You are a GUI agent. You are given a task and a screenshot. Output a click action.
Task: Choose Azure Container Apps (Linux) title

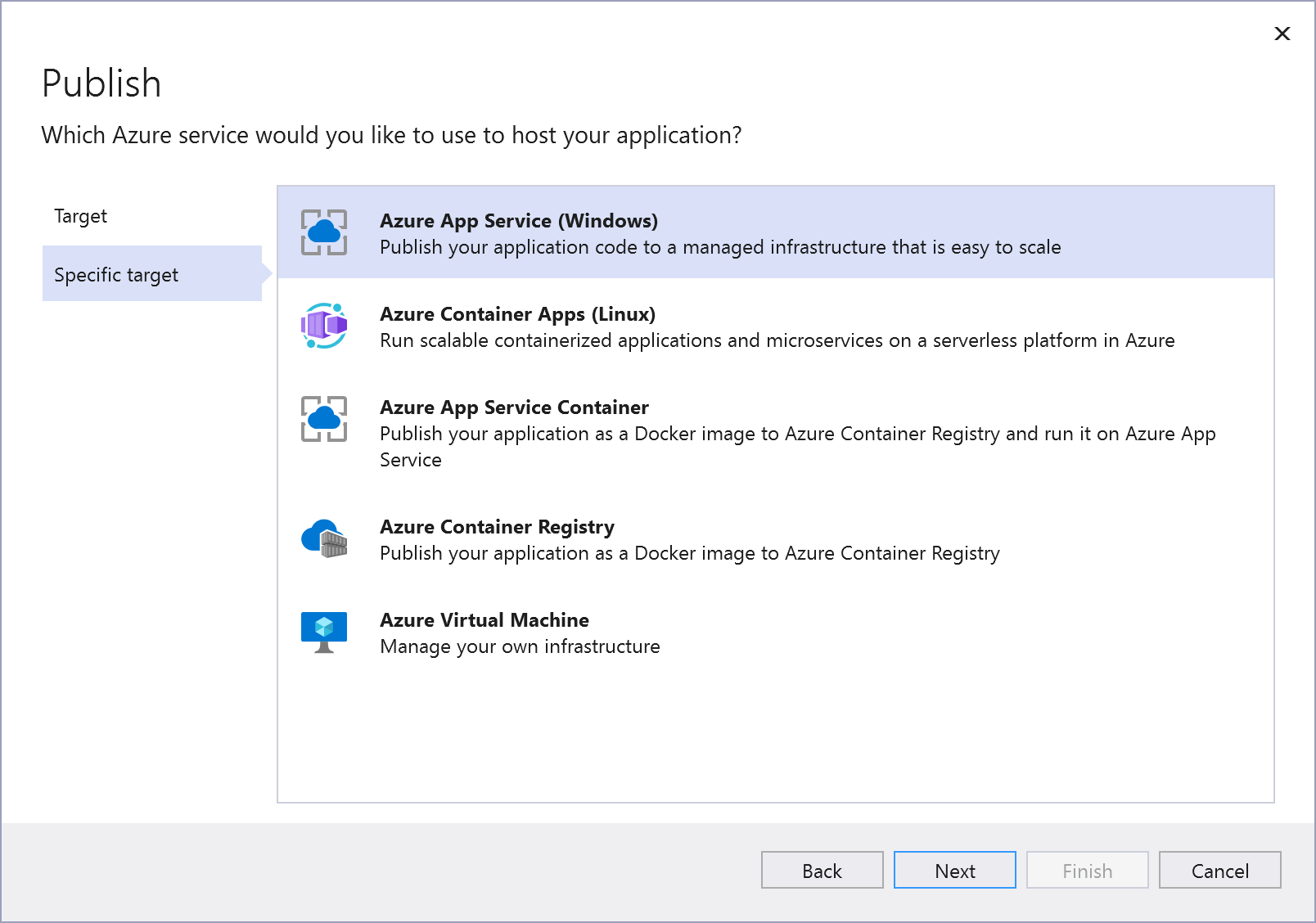(517, 314)
